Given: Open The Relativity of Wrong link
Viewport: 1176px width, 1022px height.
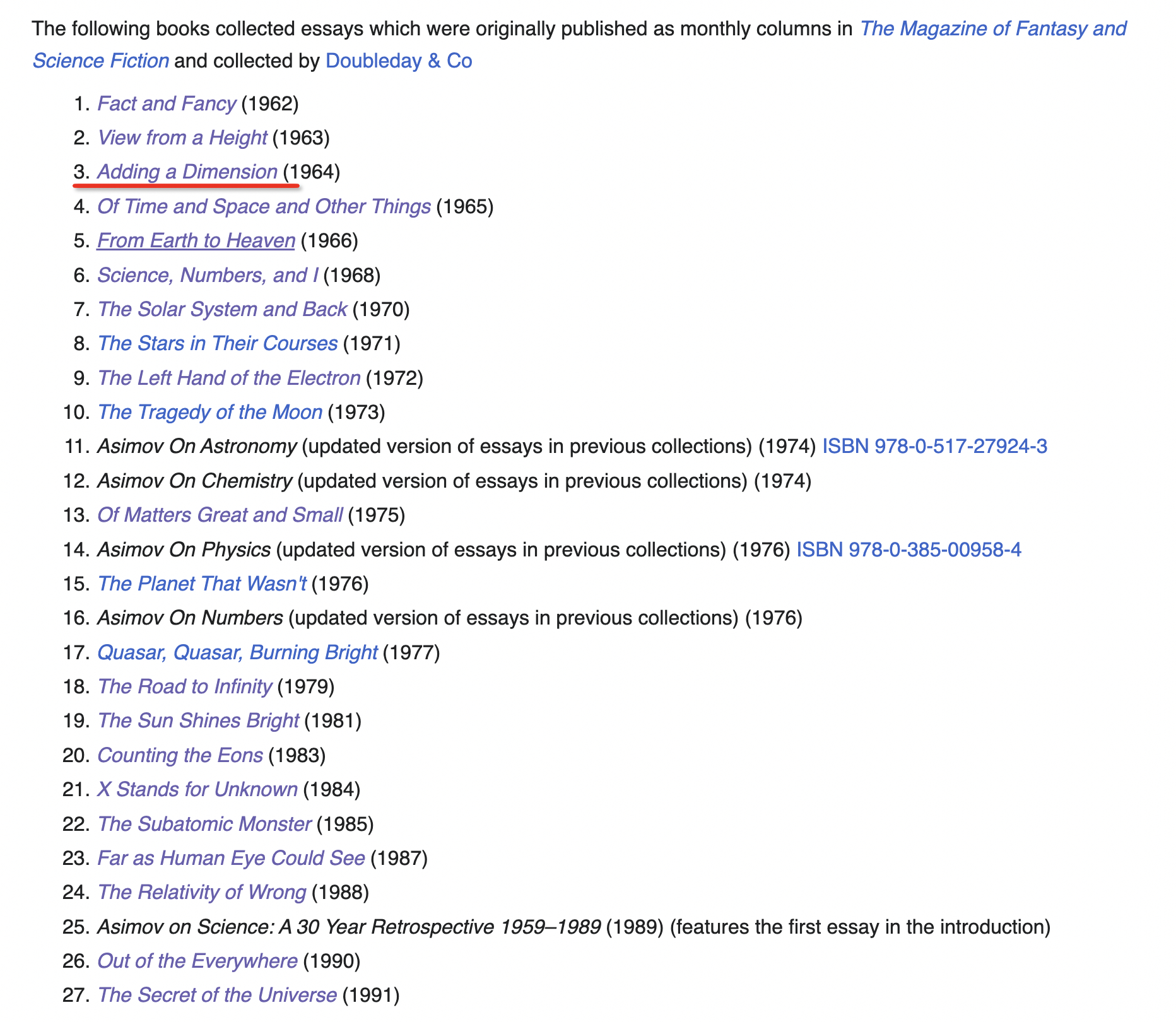Looking at the screenshot, I should [x=202, y=892].
